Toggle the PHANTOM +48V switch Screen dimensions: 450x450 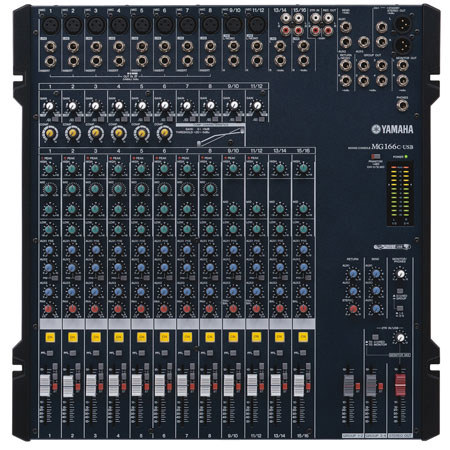pyautogui.click(x=376, y=156)
